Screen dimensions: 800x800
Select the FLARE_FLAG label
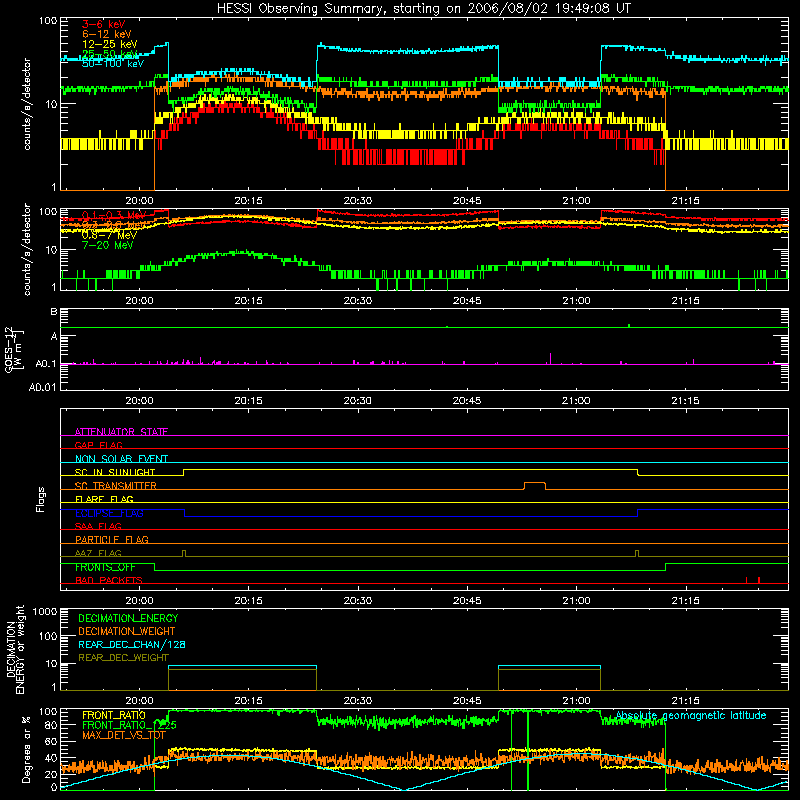(104, 499)
